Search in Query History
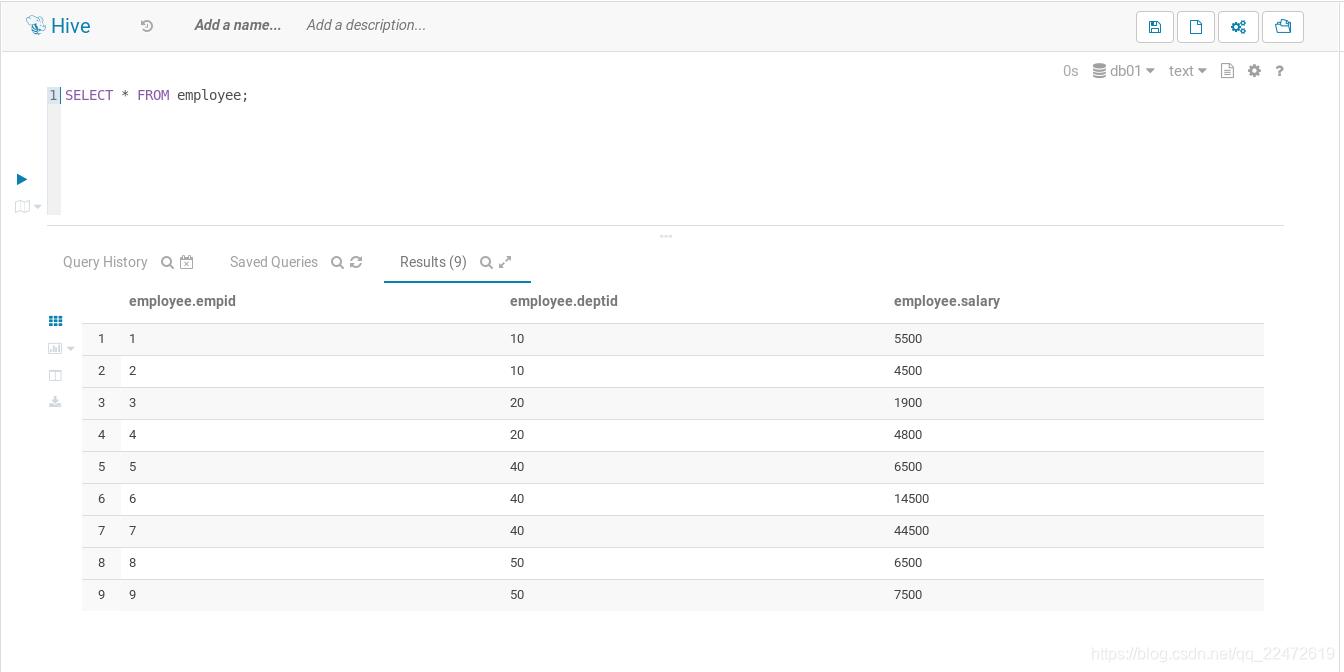The image size is (1344, 672). click(168, 262)
